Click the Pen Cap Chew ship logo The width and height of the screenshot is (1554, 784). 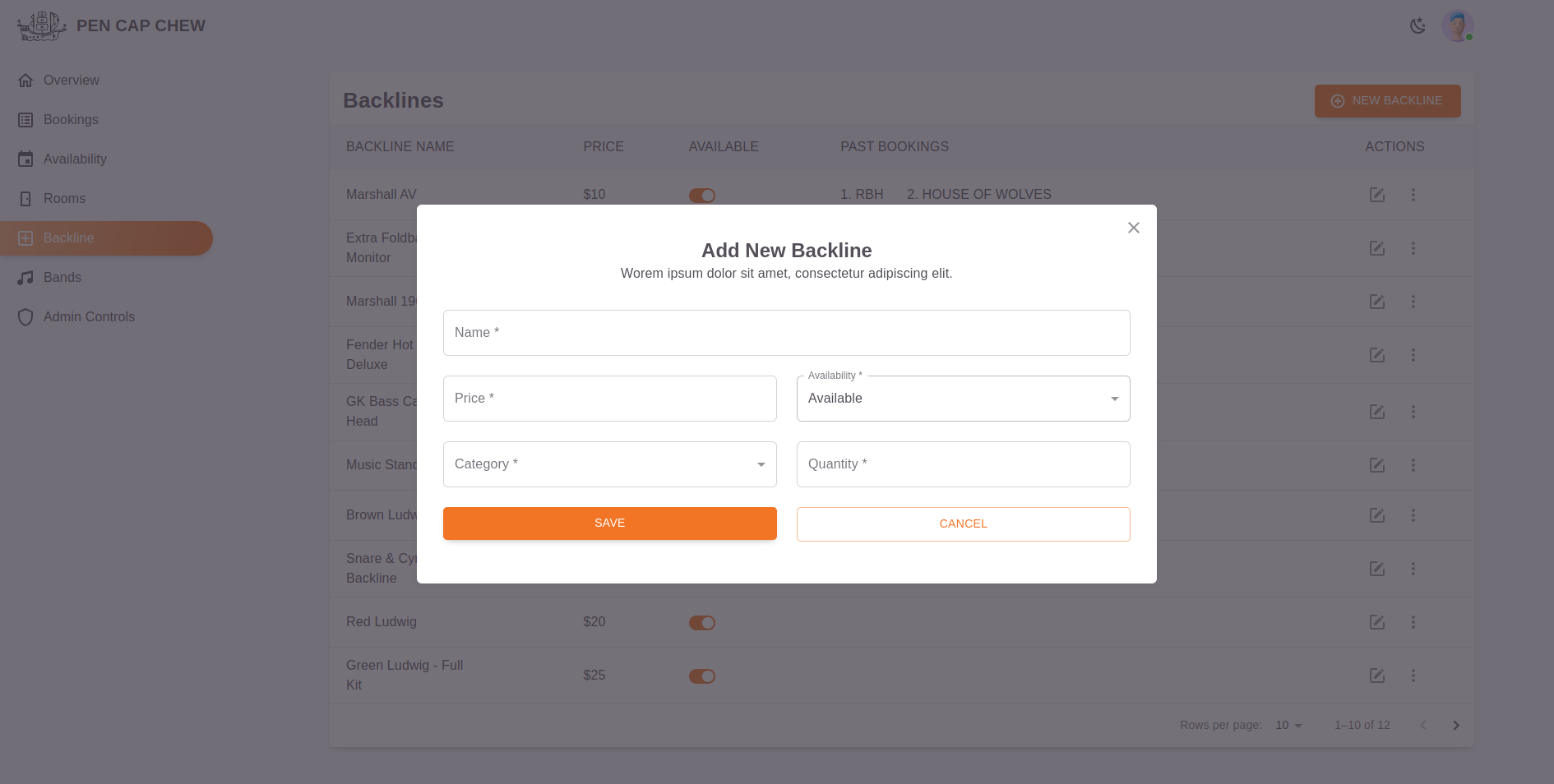point(41,26)
